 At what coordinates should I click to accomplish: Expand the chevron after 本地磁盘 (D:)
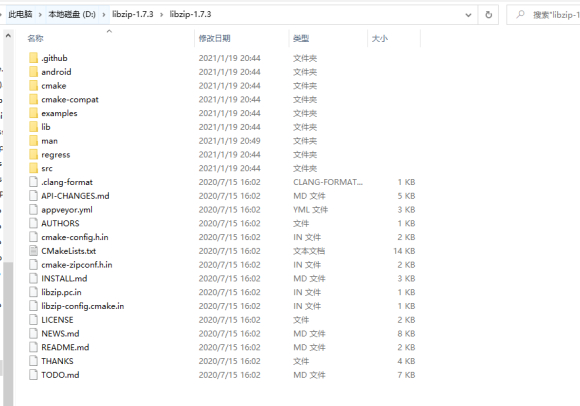pos(104,15)
